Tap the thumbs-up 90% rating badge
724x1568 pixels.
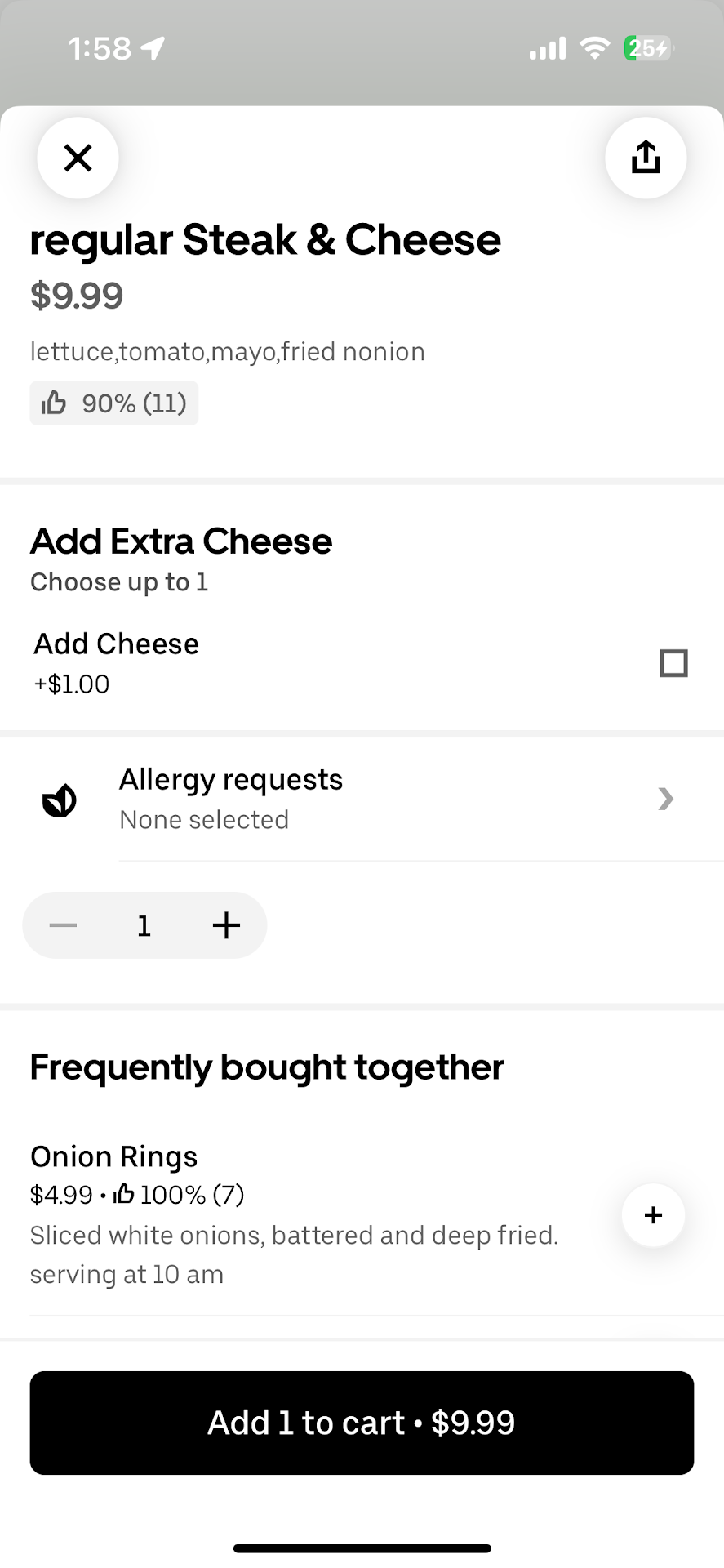tap(114, 403)
